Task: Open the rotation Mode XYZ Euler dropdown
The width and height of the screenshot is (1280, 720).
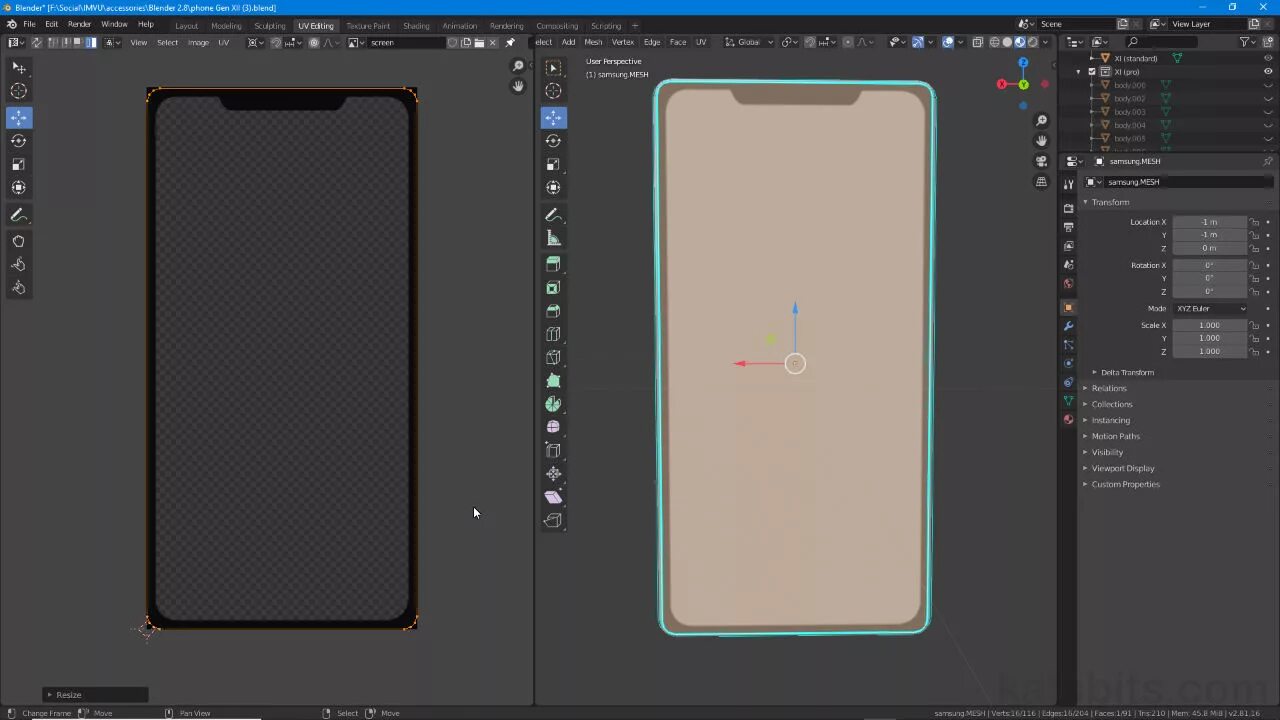Action: pyautogui.click(x=1210, y=308)
